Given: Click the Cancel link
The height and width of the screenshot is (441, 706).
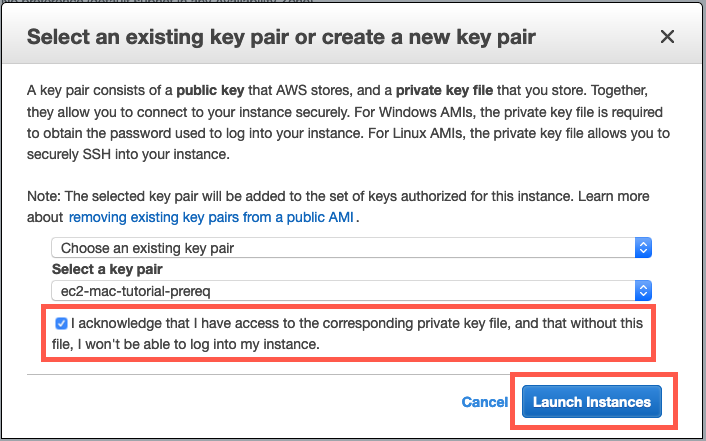Looking at the screenshot, I should 484,402.
